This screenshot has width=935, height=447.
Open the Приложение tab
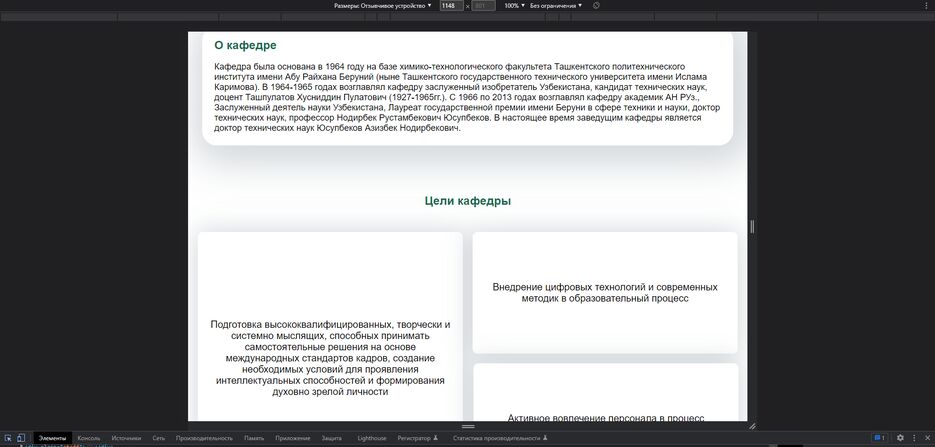click(x=293, y=438)
